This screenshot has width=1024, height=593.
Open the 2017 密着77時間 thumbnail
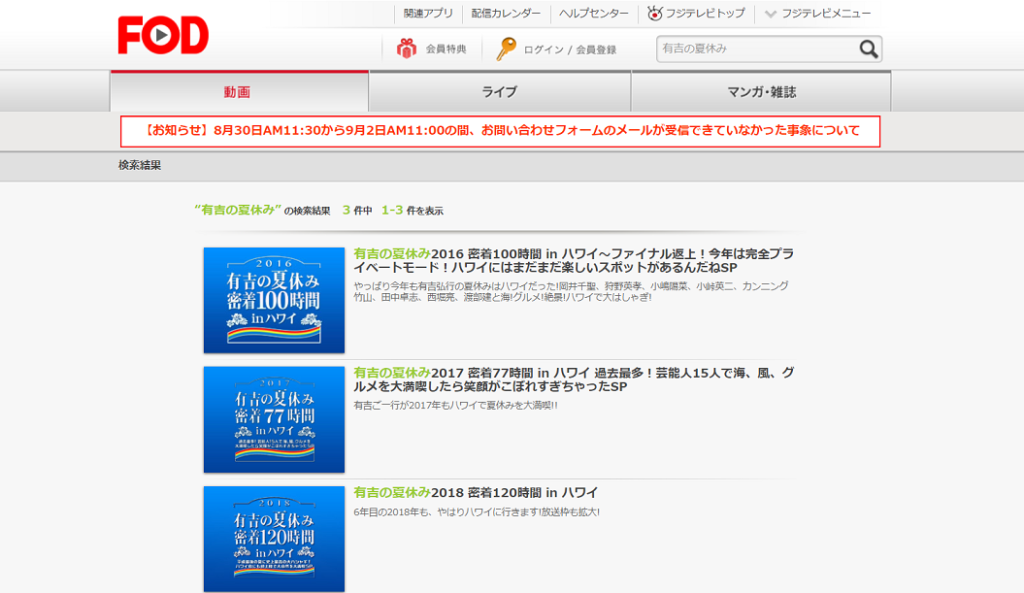tap(274, 420)
